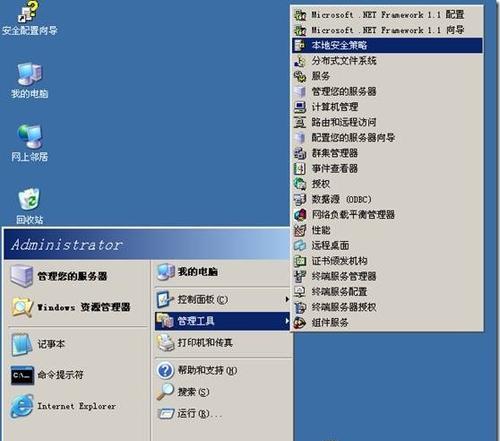Click the 我的电脑 icon in Start menu
Viewport: 500px width, 441px height.
pos(166,272)
